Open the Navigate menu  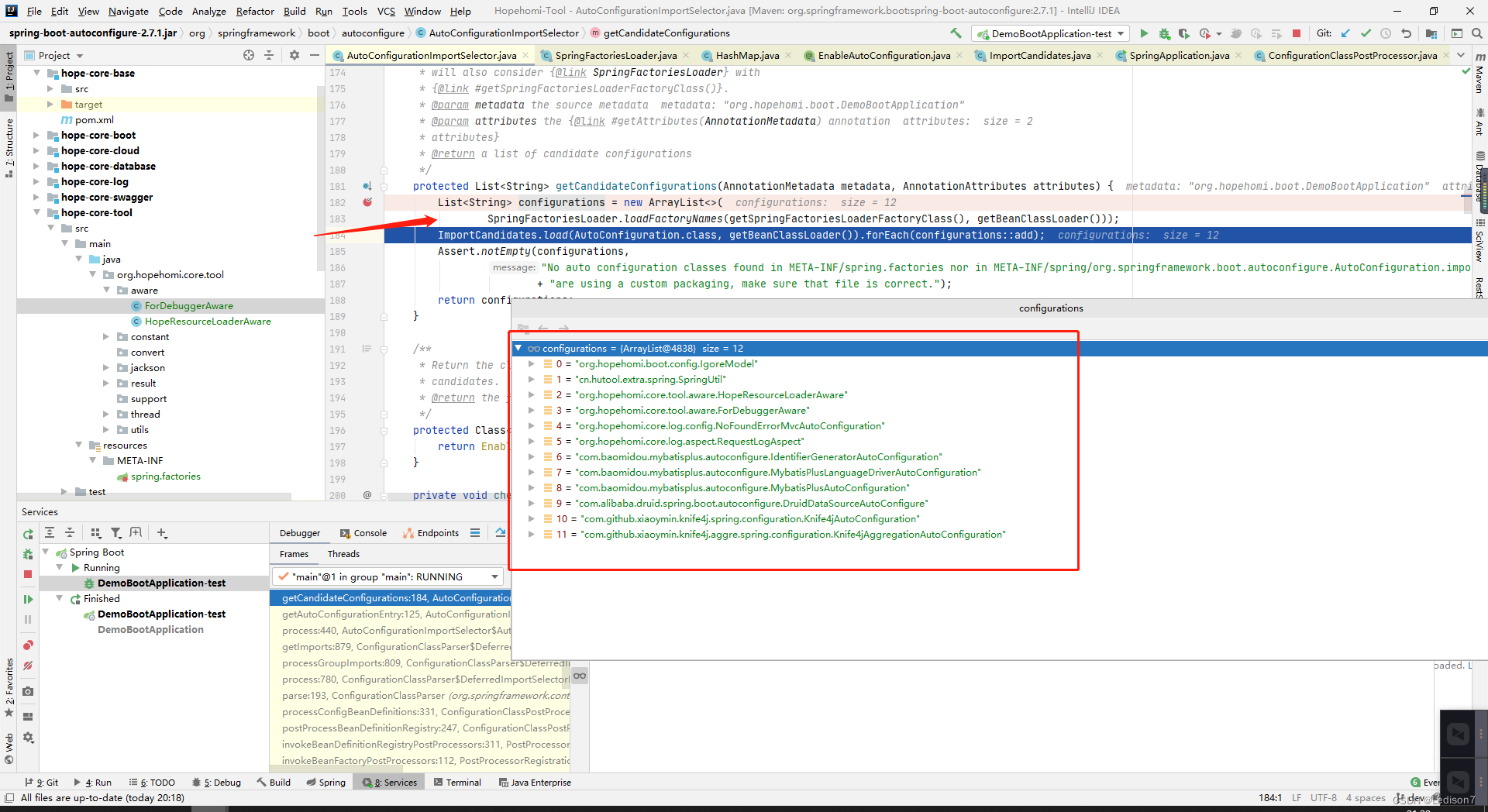click(129, 11)
